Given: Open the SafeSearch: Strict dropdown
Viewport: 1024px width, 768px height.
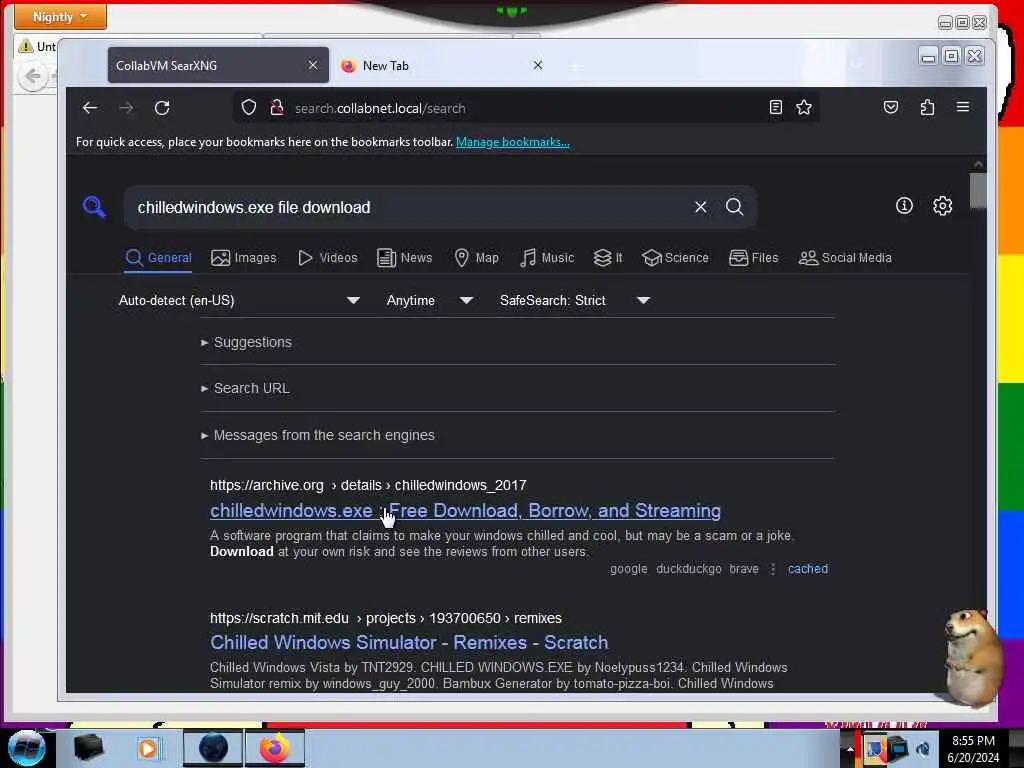Looking at the screenshot, I should pos(574,300).
